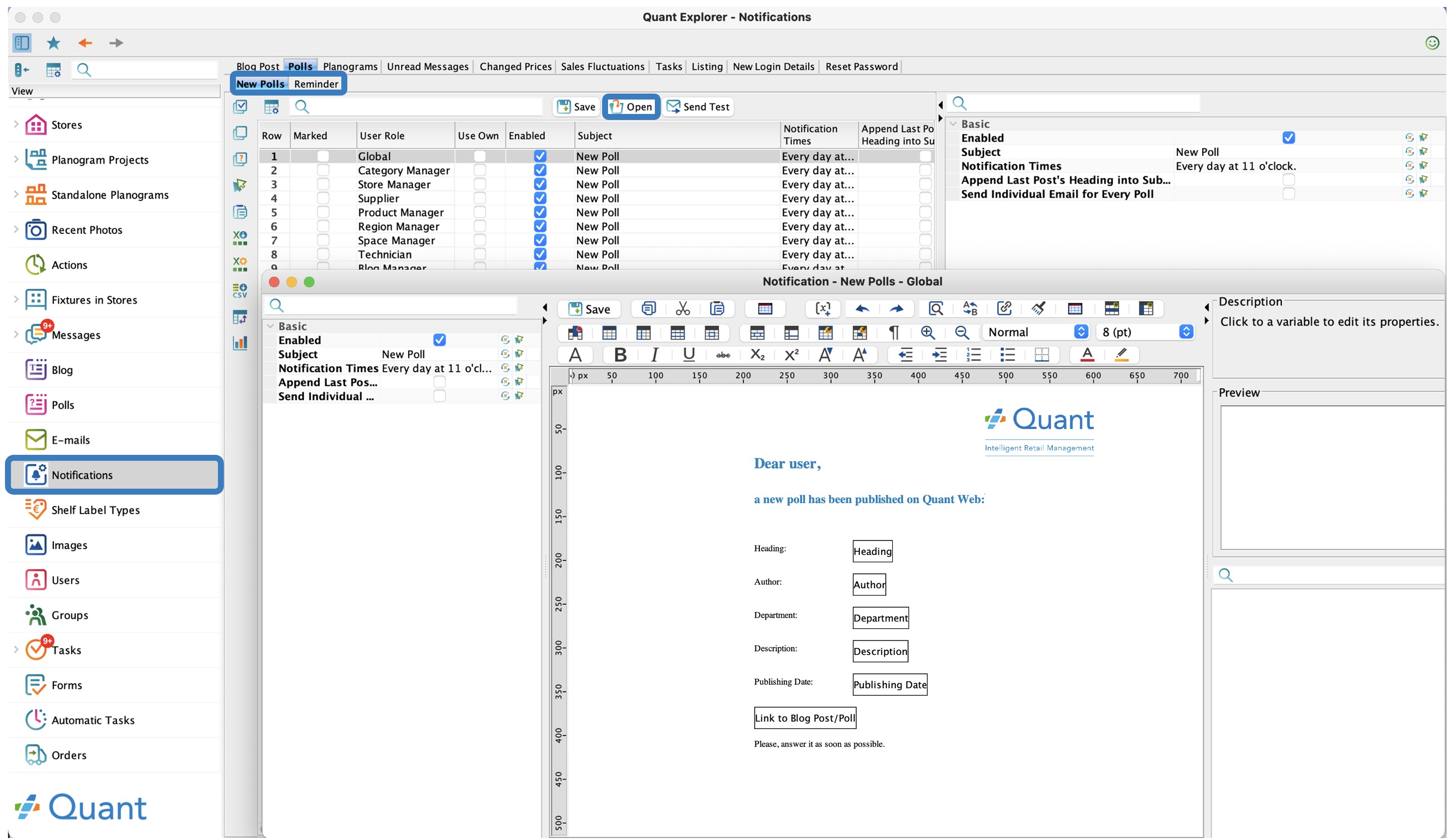This screenshot has height=840, width=1450.
Task: Check Use Own for Store Manager
Action: point(479,184)
